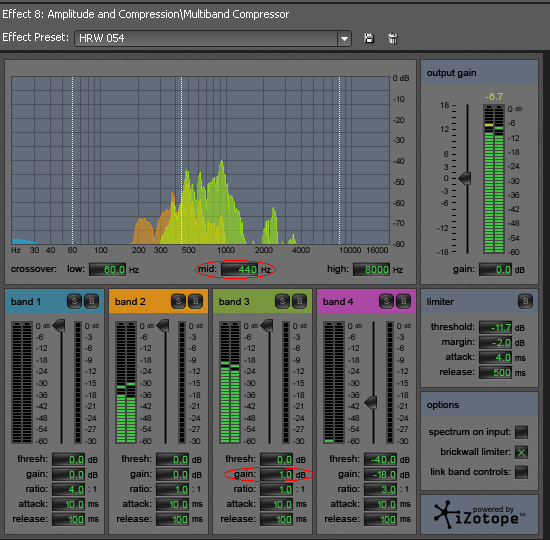The width and height of the screenshot is (550, 540).
Task: Click band 1 attack value field
Action: pyautogui.click(x=69, y=504)
